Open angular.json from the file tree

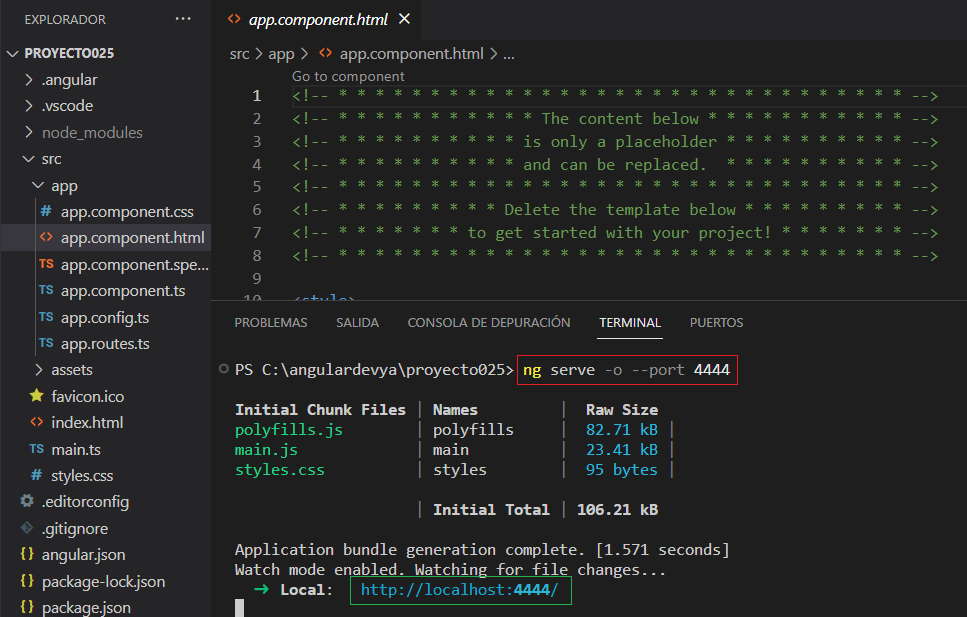point(83,555)
